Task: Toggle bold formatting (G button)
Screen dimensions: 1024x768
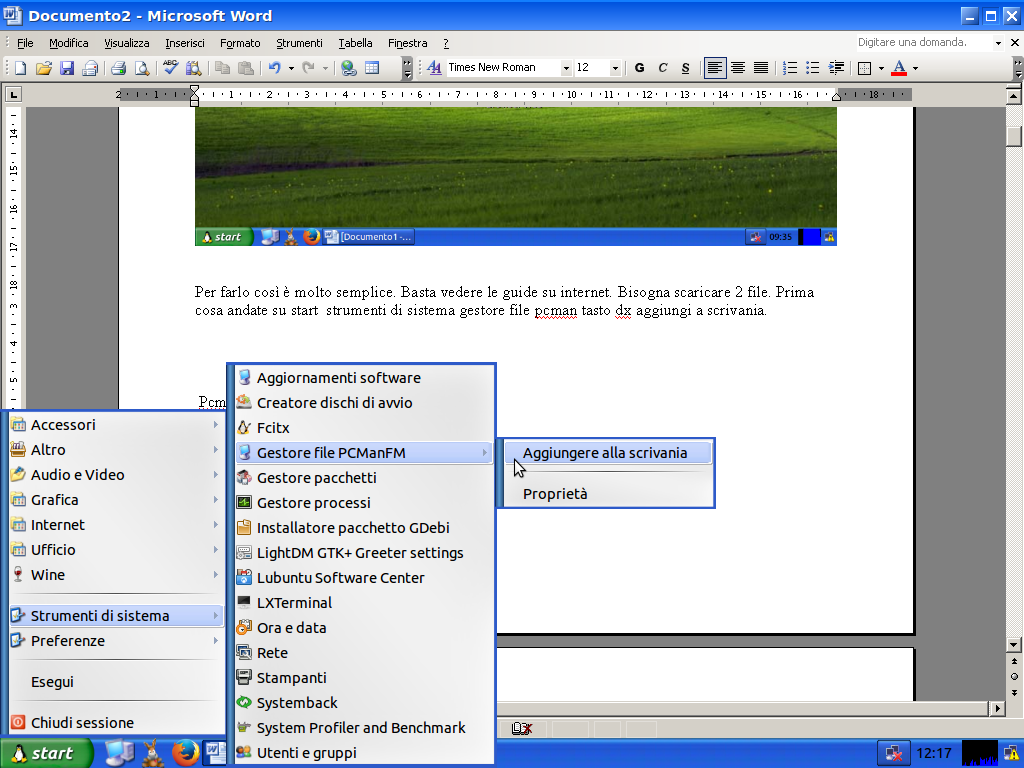Action: pos(639,68)
